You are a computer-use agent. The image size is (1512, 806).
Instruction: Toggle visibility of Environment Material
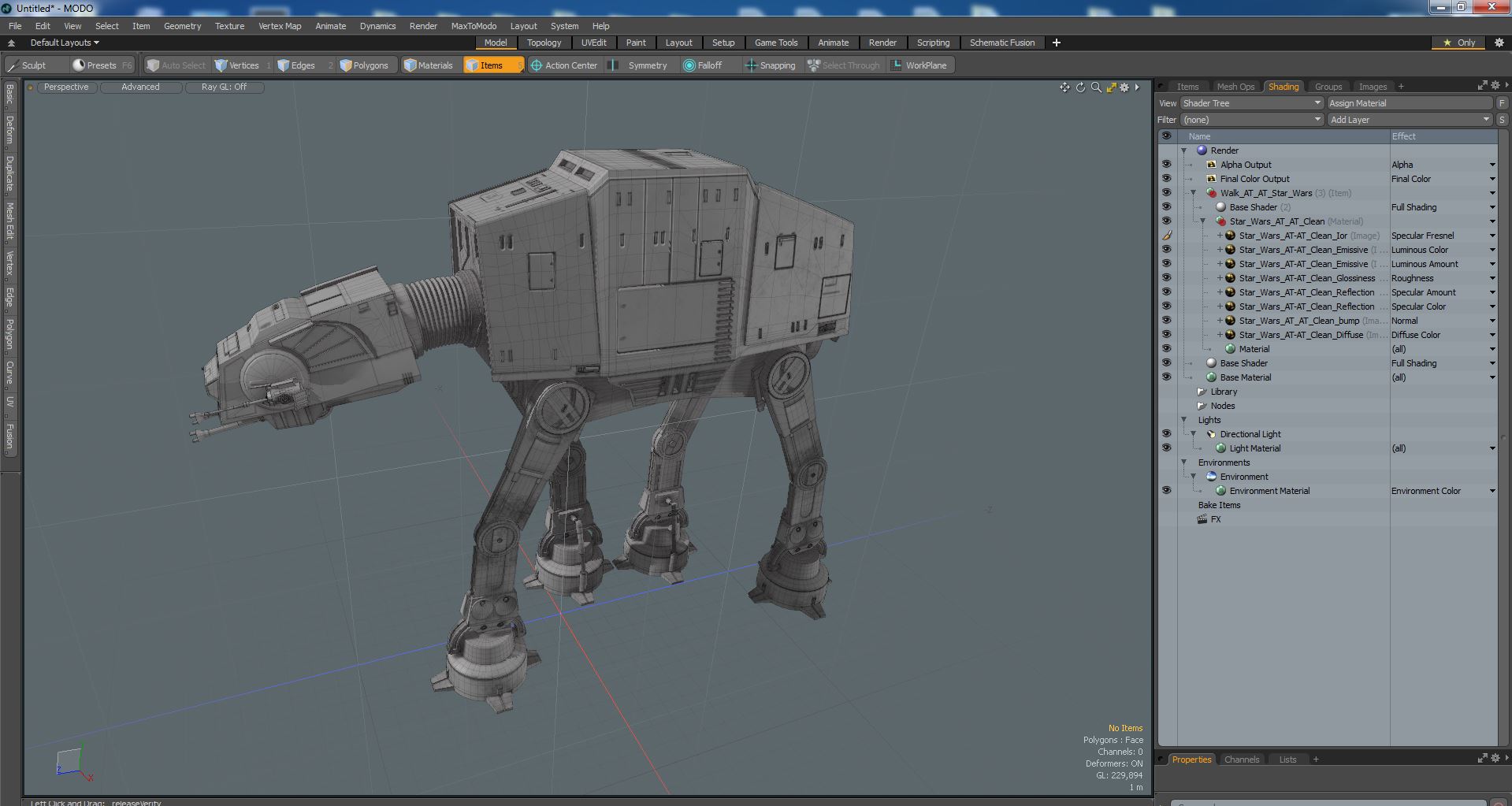[x=1166, y=491]
